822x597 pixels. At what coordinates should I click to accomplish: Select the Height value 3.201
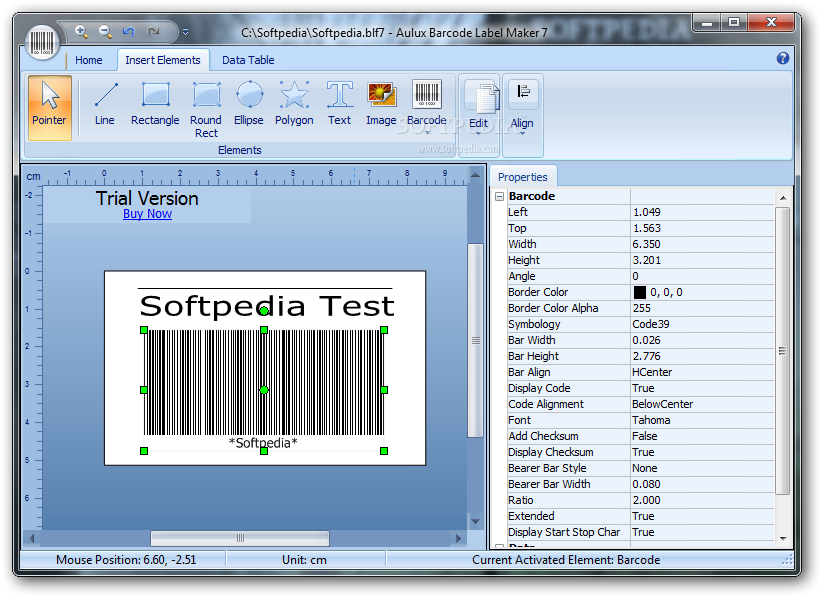click(702, 260)
